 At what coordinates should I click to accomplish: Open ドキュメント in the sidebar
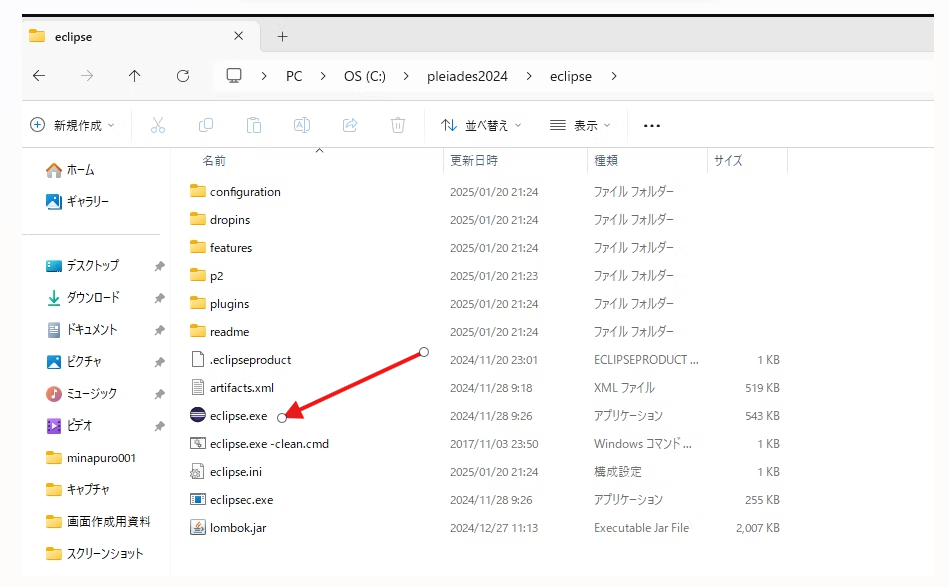(x=82, y=330)
